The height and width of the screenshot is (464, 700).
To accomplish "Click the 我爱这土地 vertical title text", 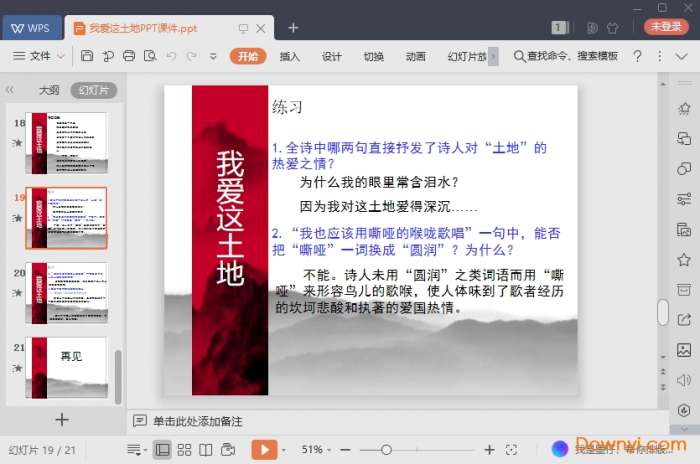I will (230, 217).
